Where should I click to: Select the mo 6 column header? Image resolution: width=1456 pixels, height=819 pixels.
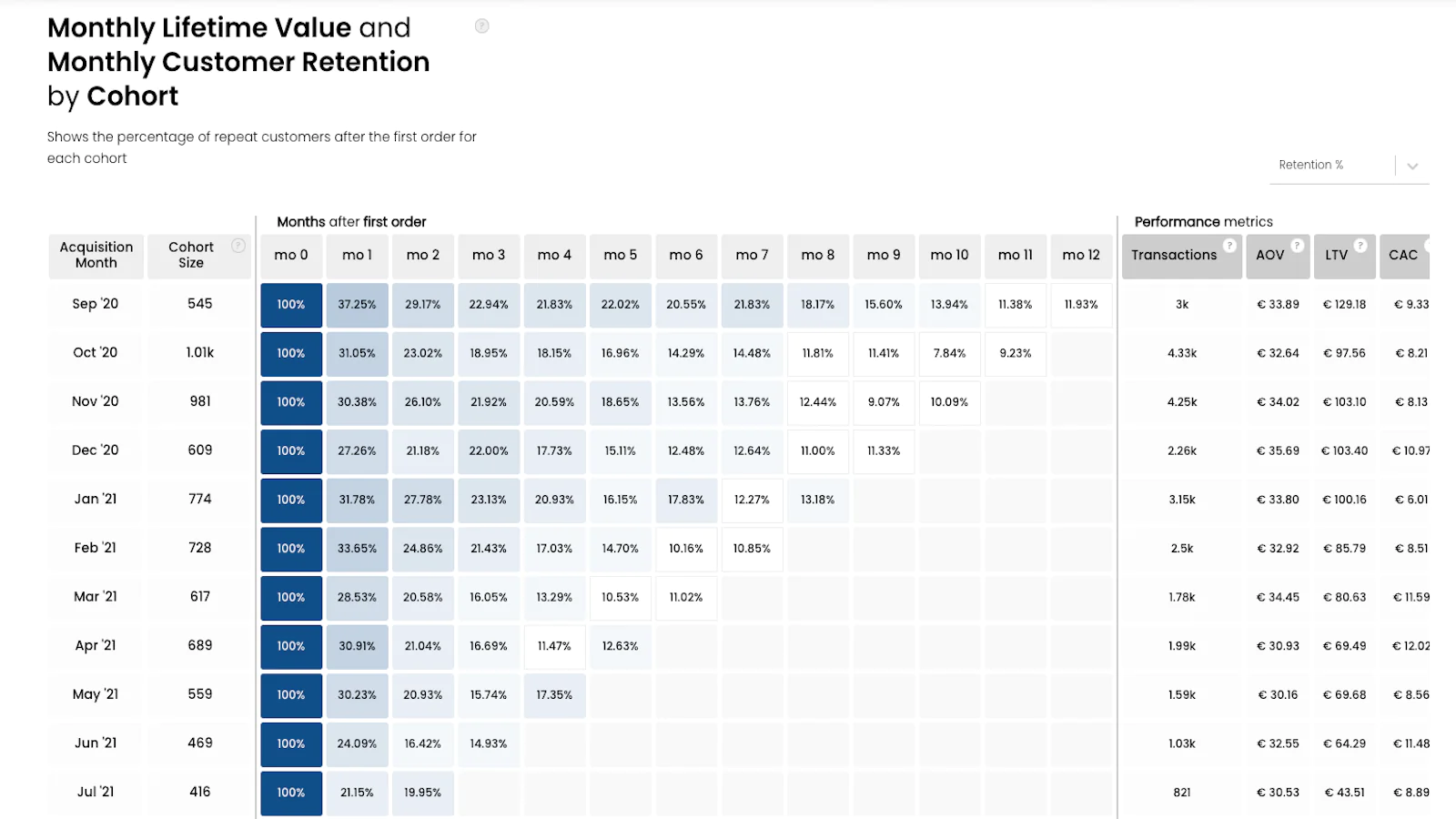(x=686, y=256)
